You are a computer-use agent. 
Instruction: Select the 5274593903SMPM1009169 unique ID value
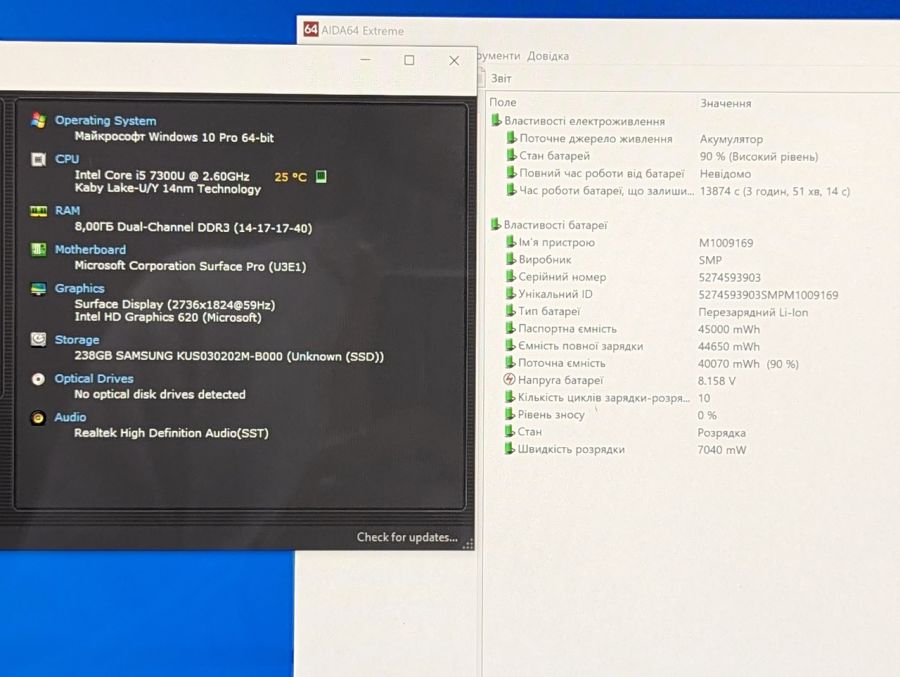coord(769,295)
